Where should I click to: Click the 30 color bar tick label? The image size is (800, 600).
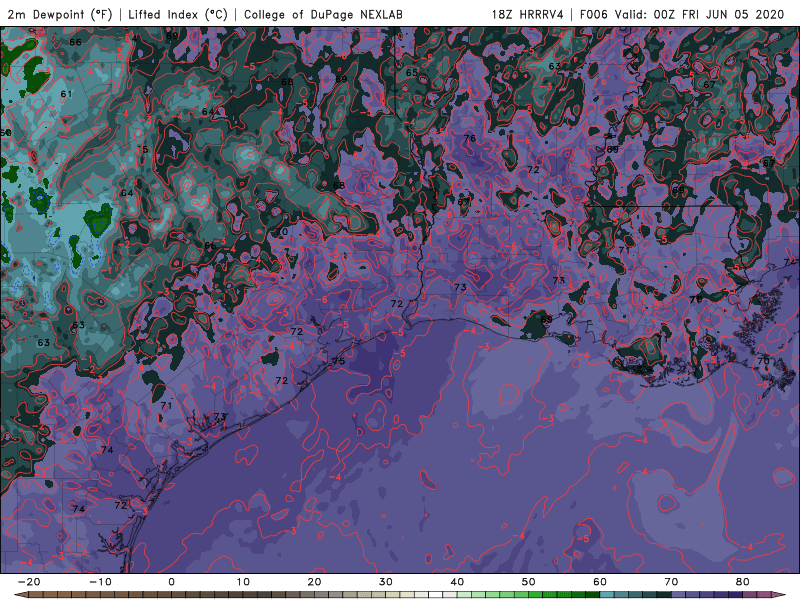click(386, 582)
